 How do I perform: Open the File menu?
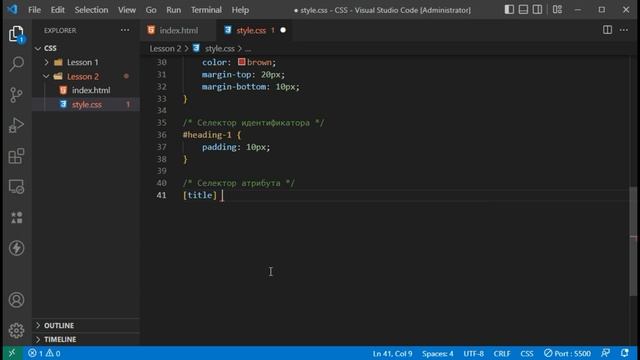pos(34,10)
